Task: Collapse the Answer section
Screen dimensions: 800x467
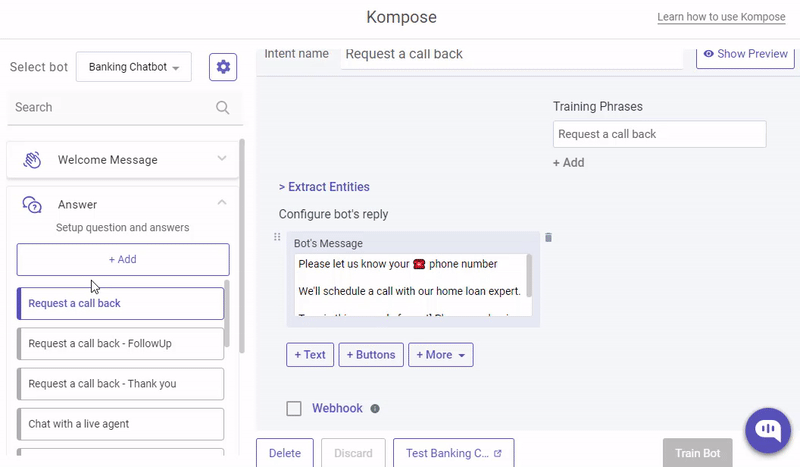Action: [x=221, y=203]
